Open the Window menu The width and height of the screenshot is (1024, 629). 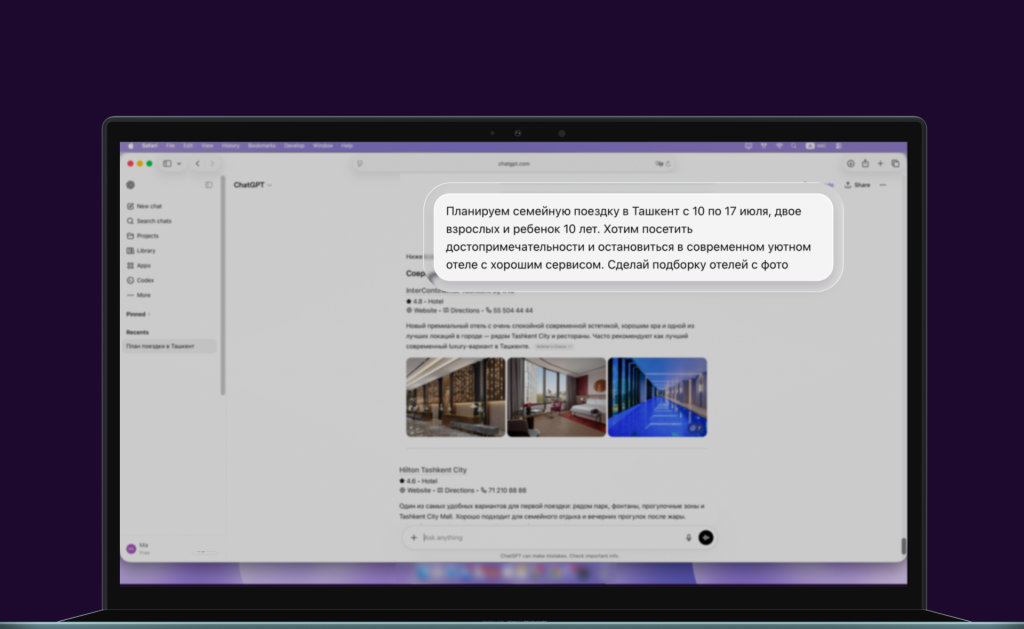click(323, 146)
